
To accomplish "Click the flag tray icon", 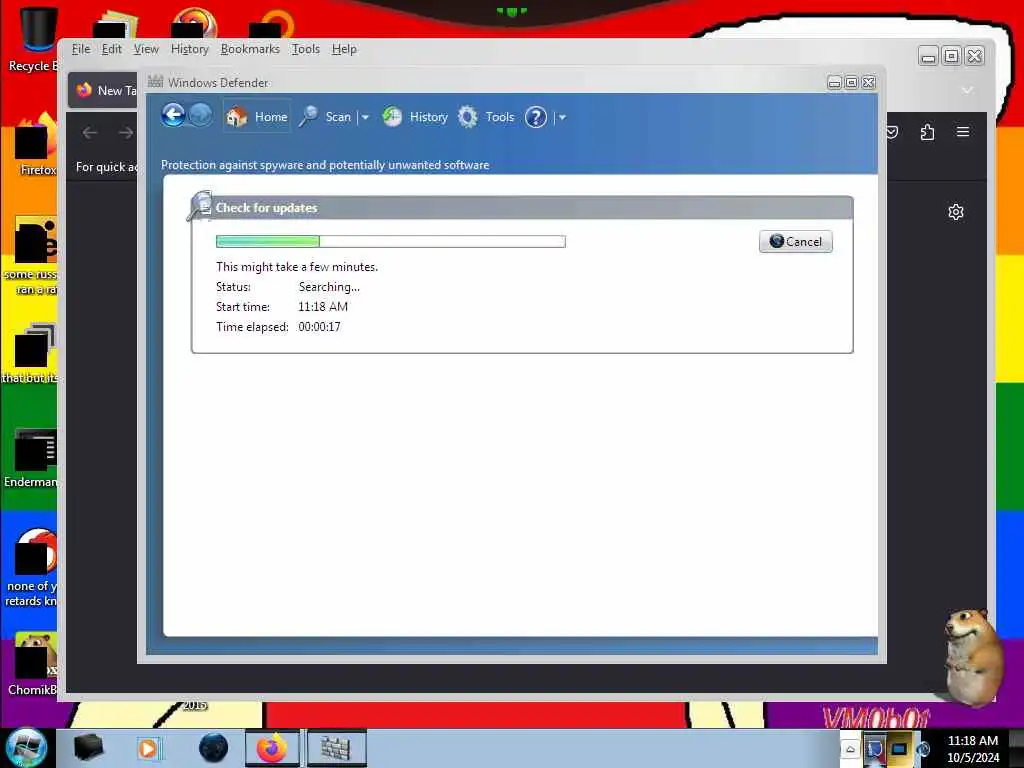I will (x=874, y=748).
